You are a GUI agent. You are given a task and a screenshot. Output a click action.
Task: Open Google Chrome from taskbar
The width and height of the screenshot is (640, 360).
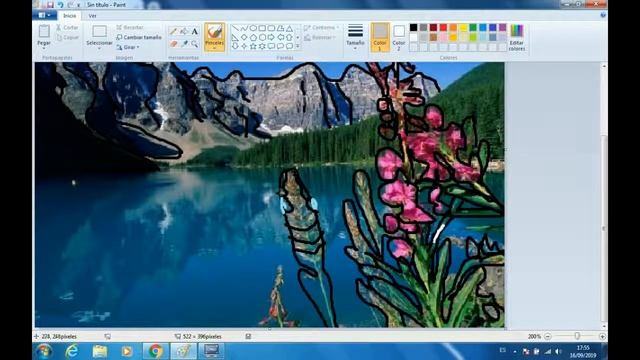[155, 351]
